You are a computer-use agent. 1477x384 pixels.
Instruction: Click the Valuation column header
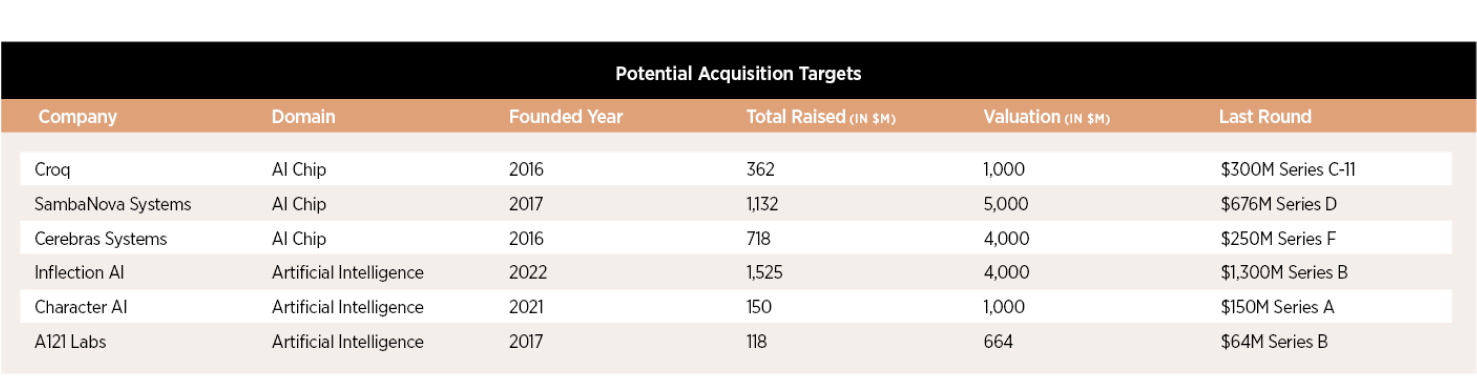[x=1046, y=117]
